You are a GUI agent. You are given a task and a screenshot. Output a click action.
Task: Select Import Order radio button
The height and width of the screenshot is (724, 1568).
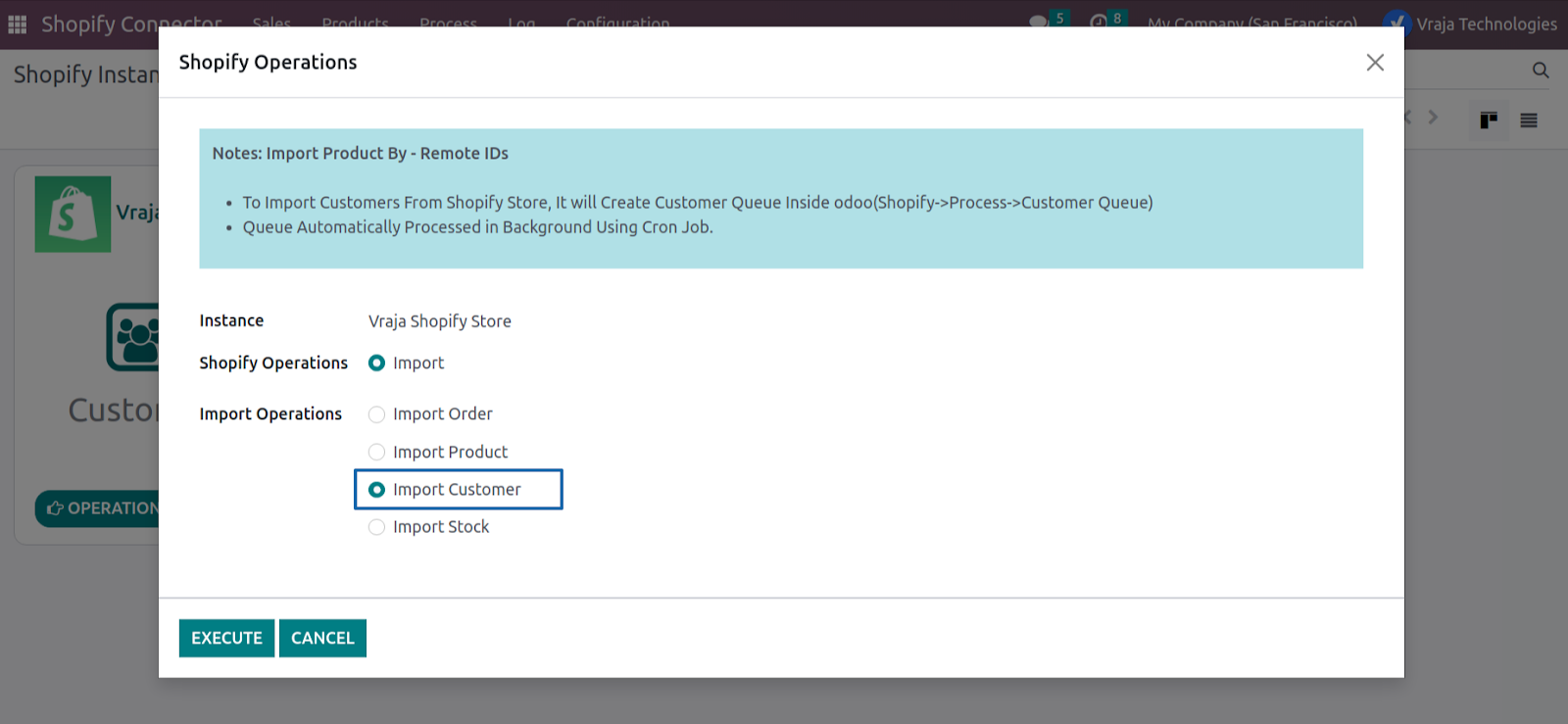(x=376, y=414)
